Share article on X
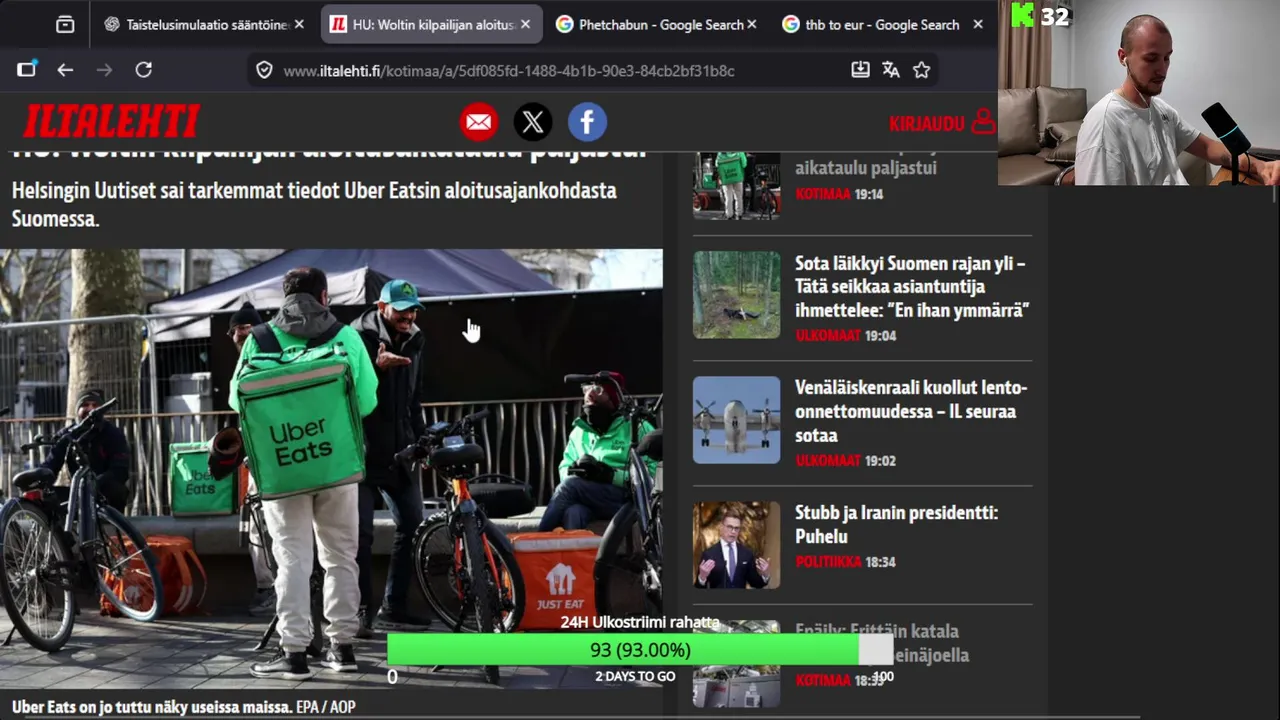 533,122
